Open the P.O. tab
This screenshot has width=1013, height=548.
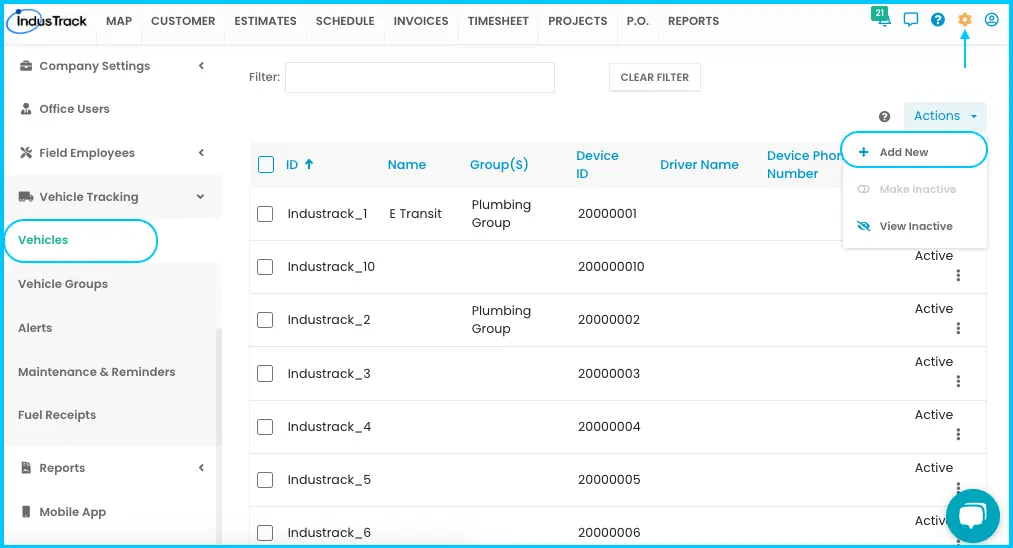point(638,21)
